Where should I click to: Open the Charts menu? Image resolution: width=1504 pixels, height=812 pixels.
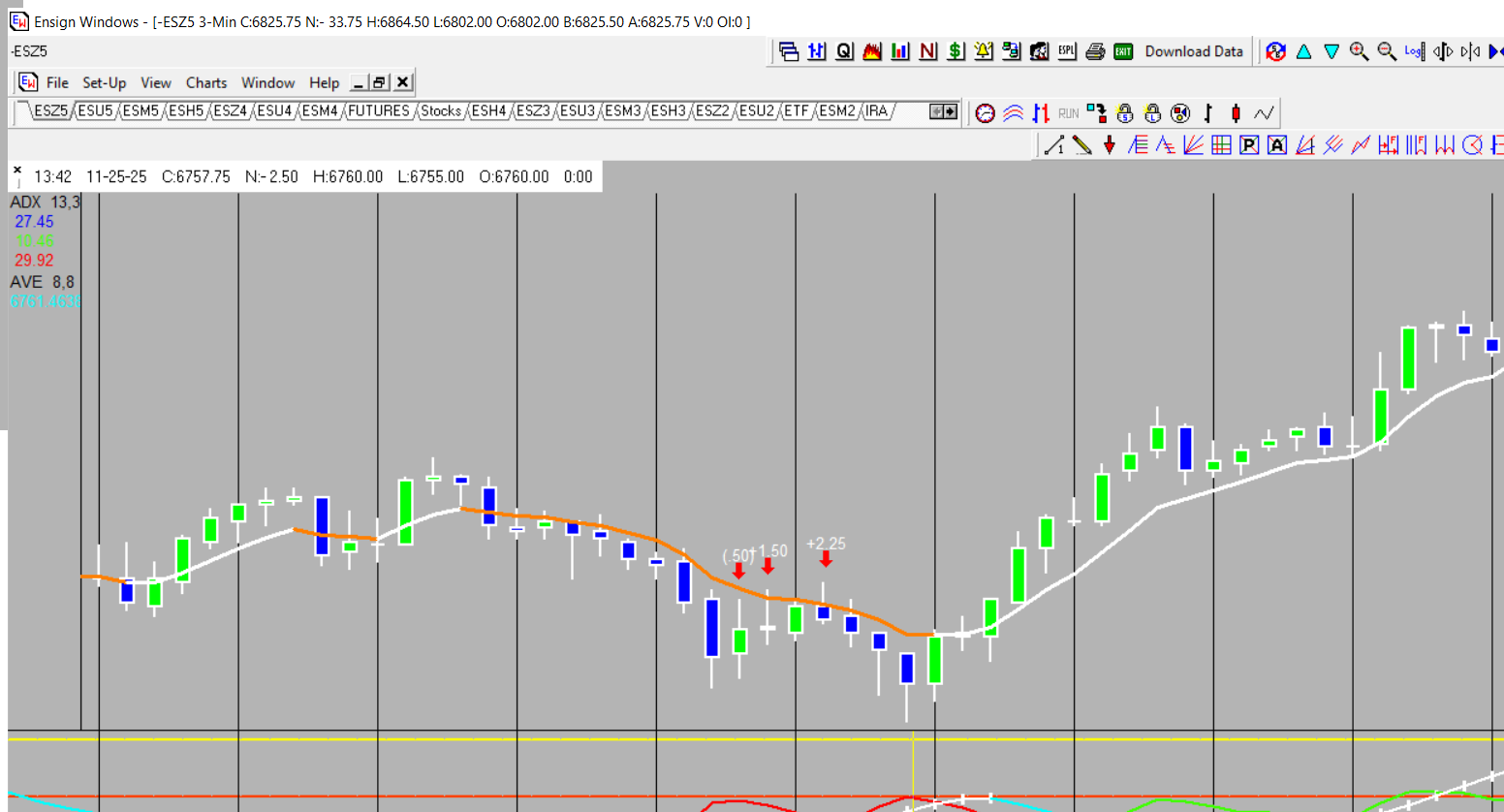tap(205, 82)
